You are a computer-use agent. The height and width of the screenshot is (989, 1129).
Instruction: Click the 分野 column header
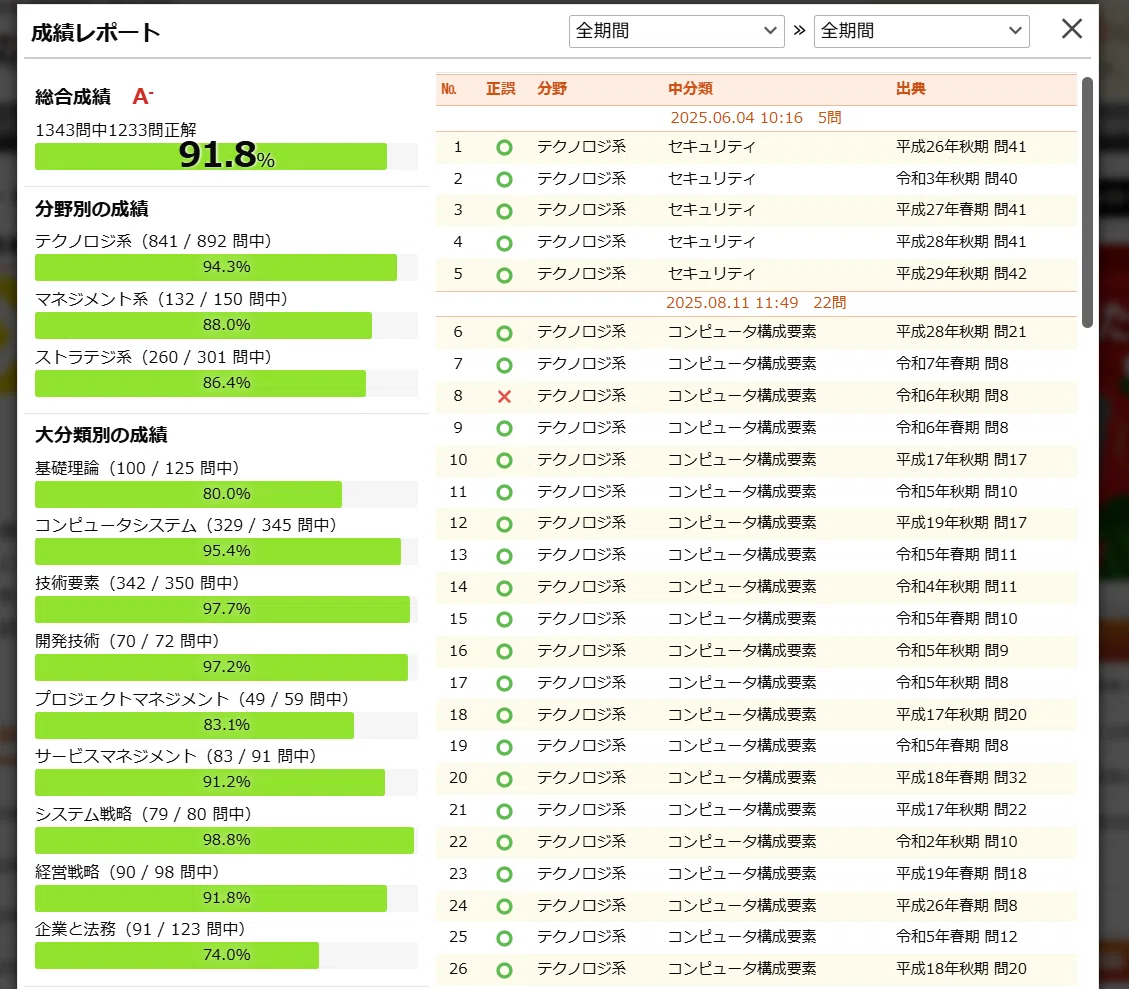pos(552,89)
